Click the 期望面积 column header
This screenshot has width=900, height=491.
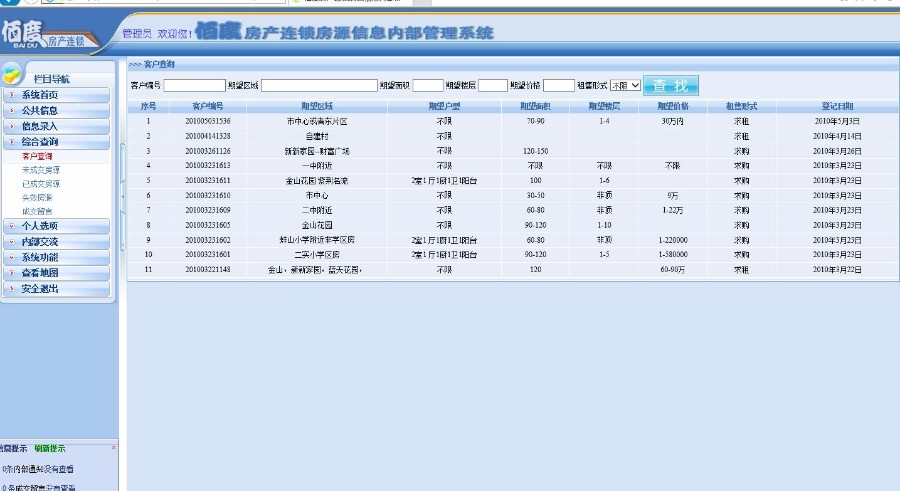click(x=536, y=106)
